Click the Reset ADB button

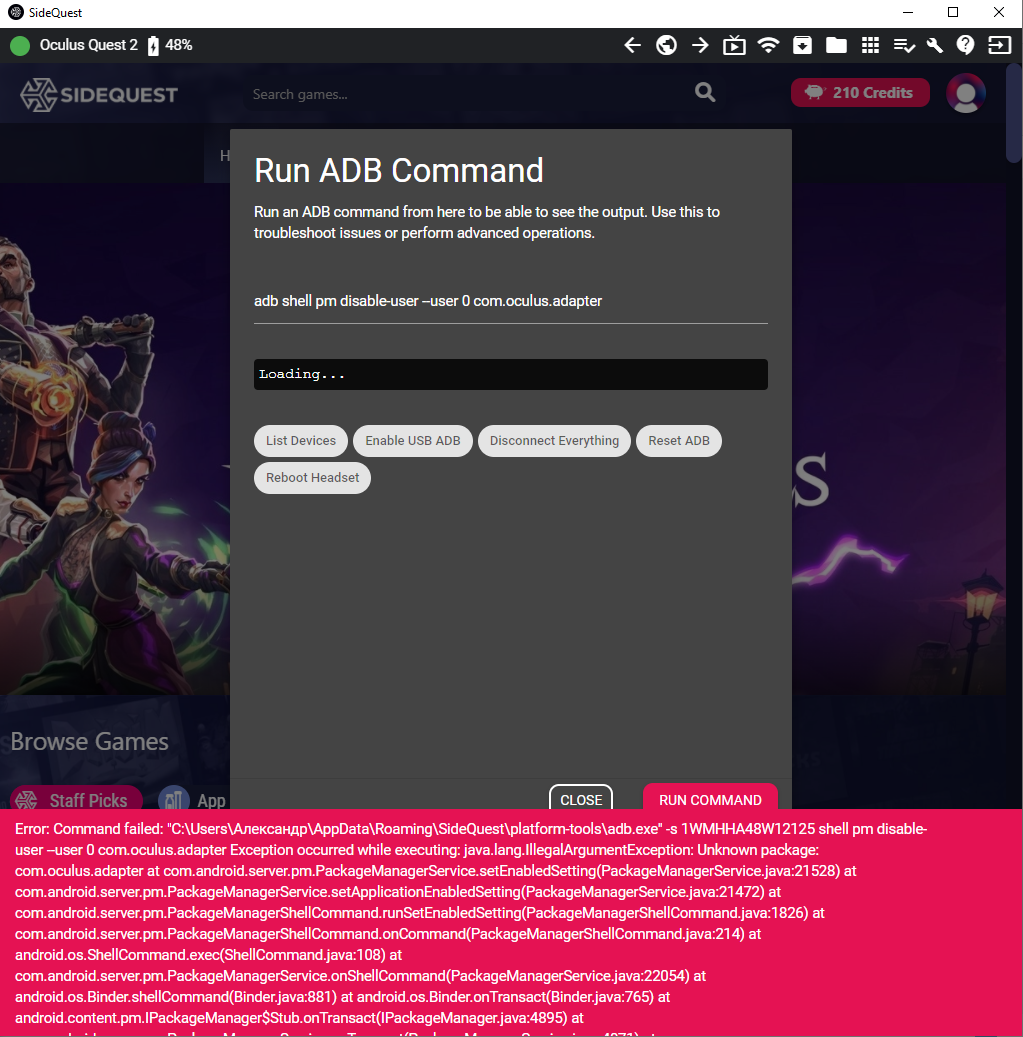(678, 441)
